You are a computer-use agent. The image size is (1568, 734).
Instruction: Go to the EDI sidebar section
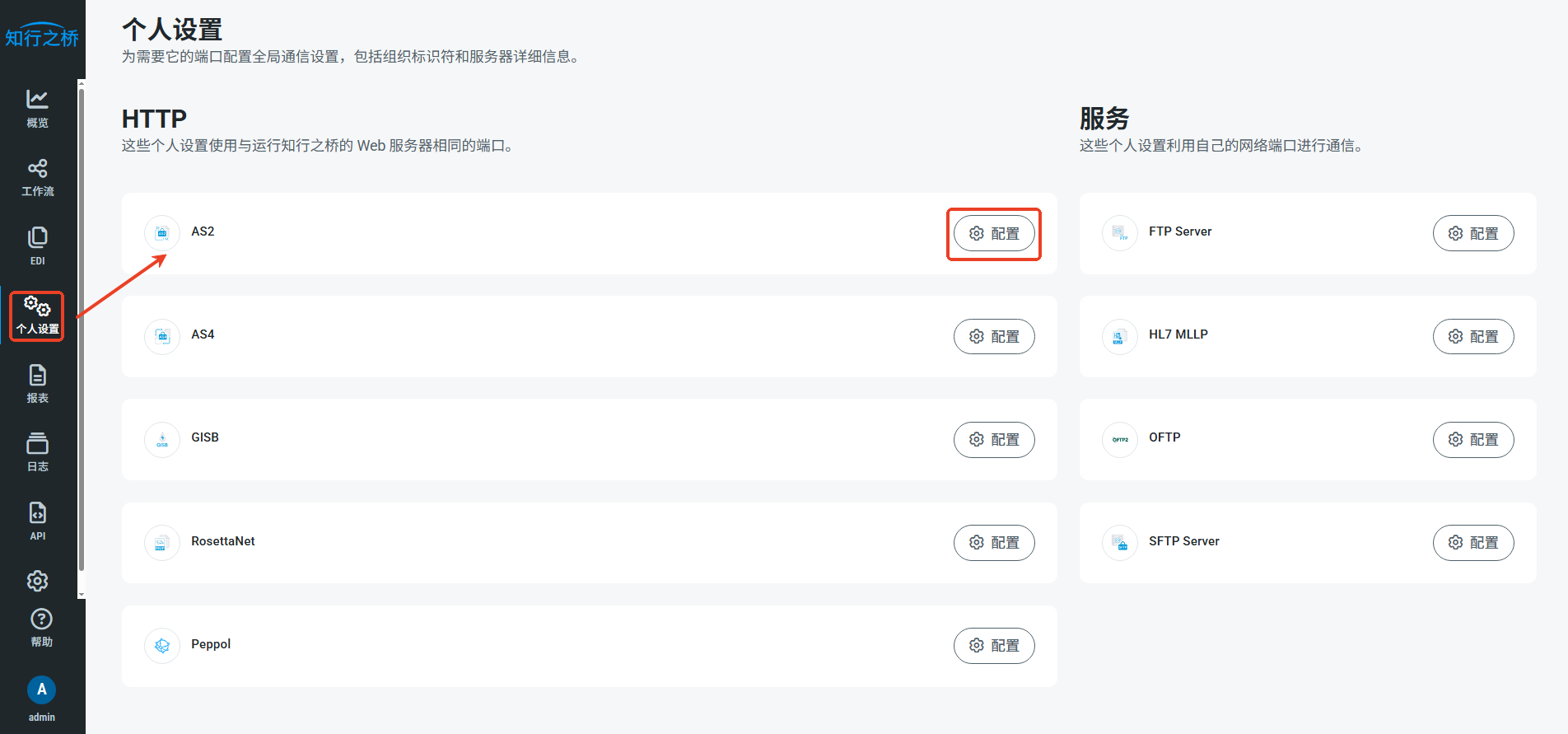point(37,245)
